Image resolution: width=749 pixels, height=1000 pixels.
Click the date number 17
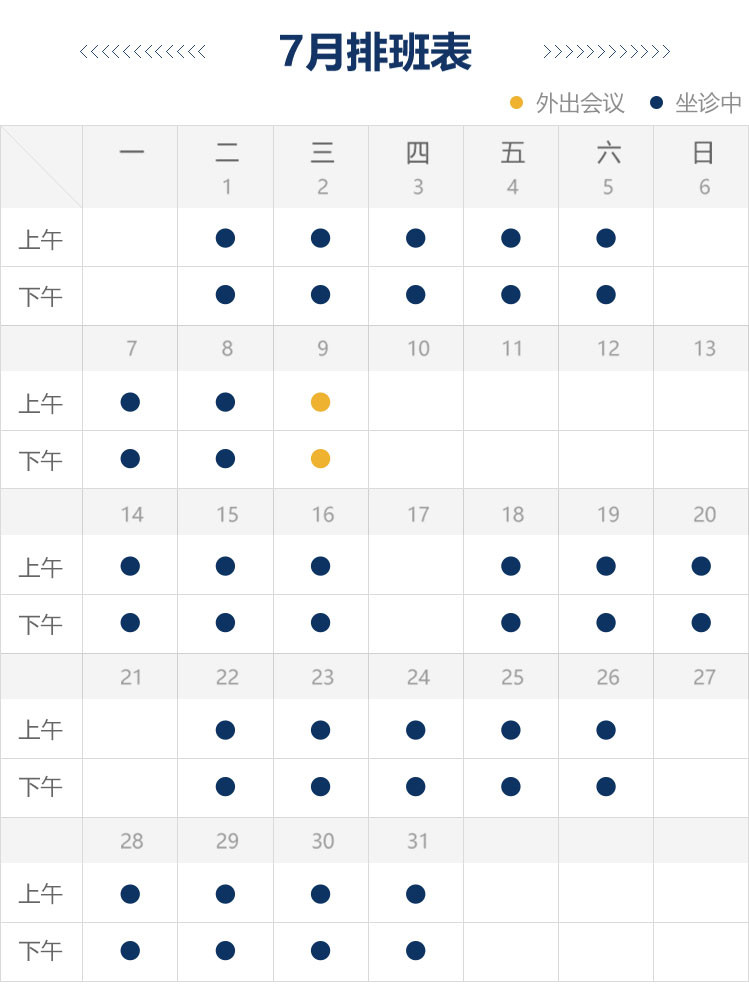418,514
